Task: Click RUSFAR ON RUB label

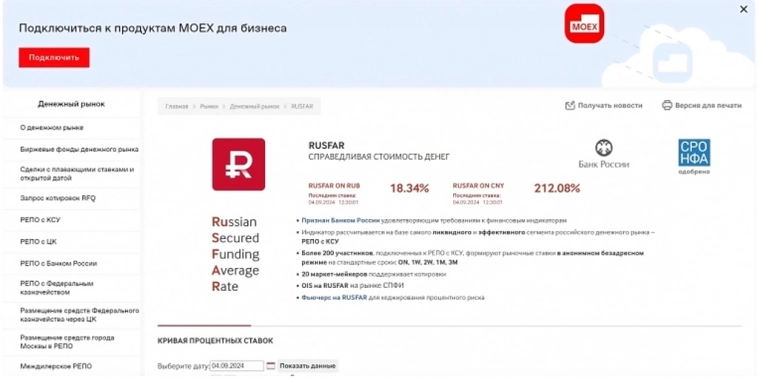Action: point(334,186)
